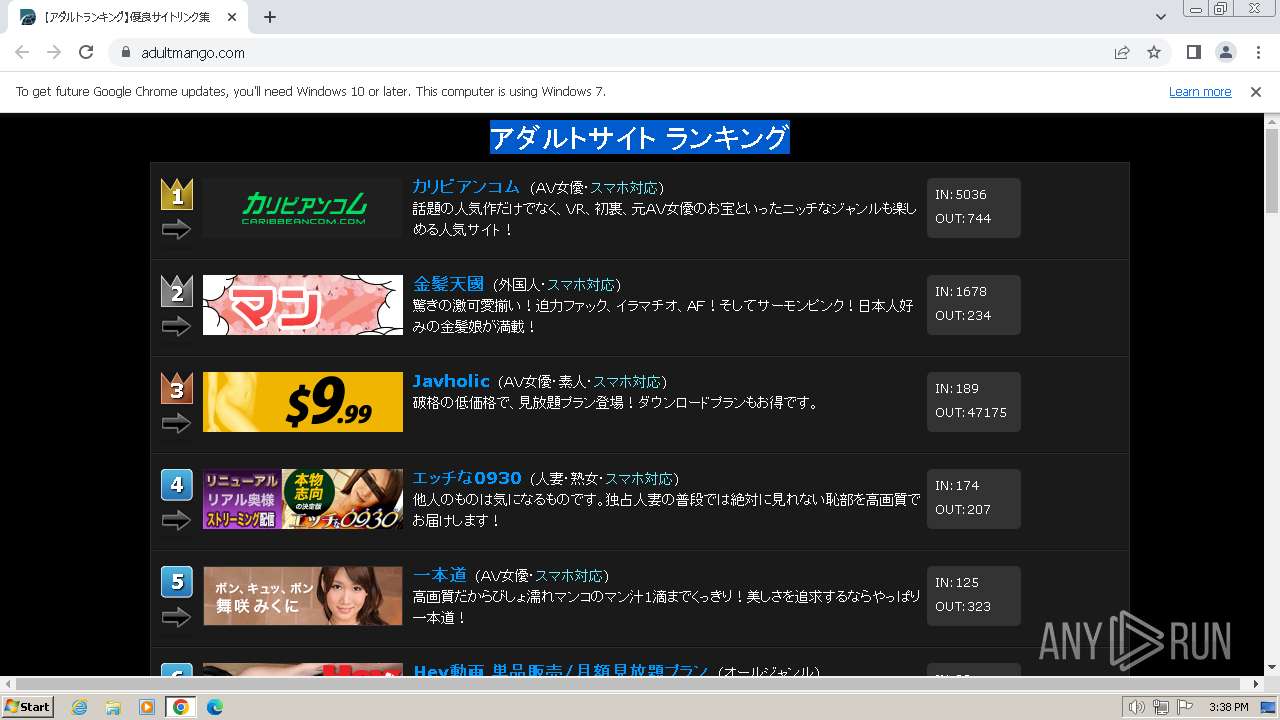Open the Javholic title link
This screenshot has width=1280, height=720.
(x=451, y=381)
